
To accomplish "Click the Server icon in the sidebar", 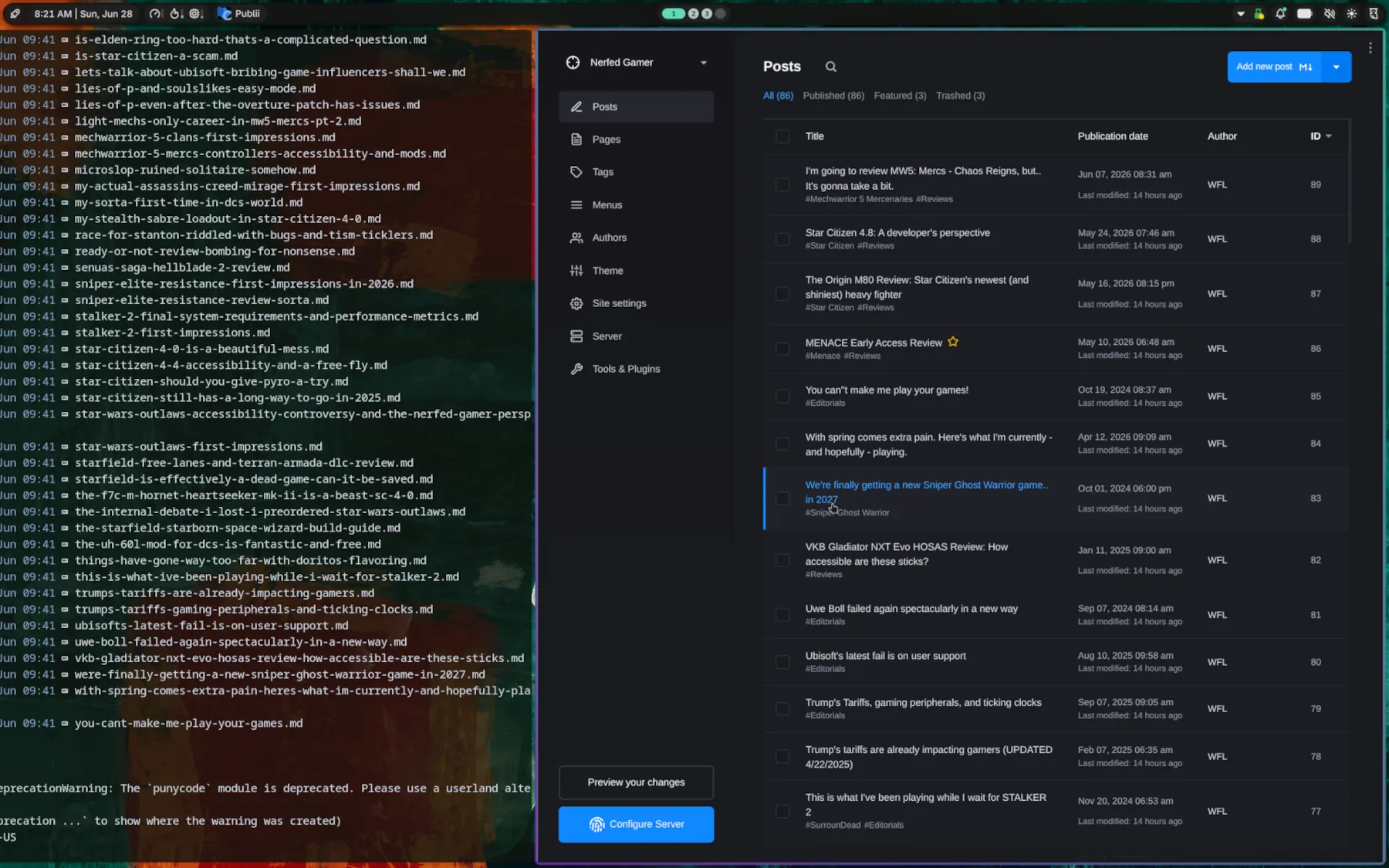I will tap(576, 336).
